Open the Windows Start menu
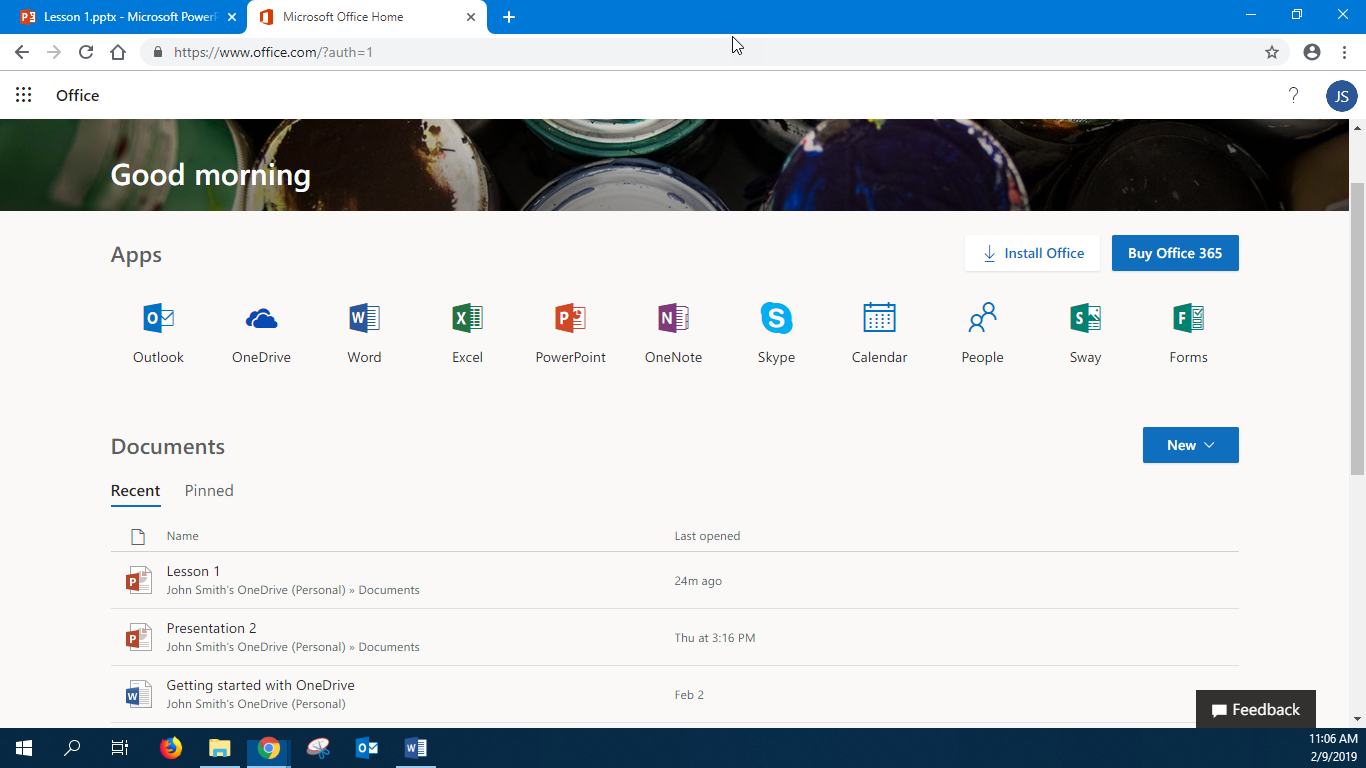This screenshot has width=1366, height=768. tap(24, 747)
